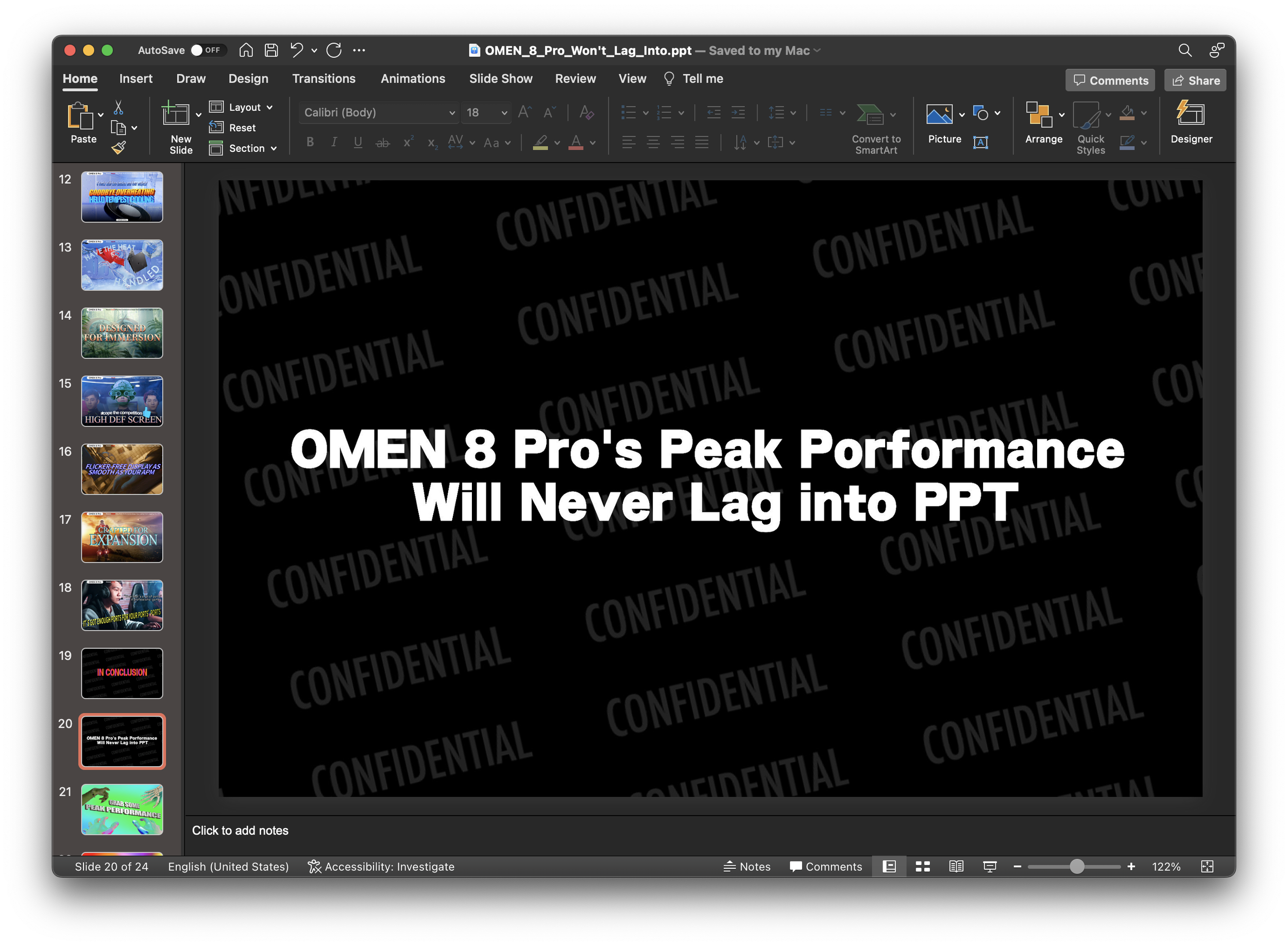Open the Change Case Aa dropdown
The height and width of the screenshot is (946, 1288).
coord(497,143)
